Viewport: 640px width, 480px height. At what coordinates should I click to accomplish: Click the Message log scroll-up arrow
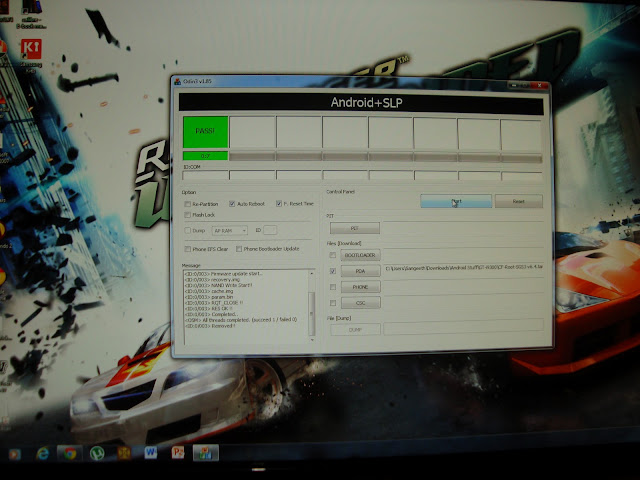312,273
